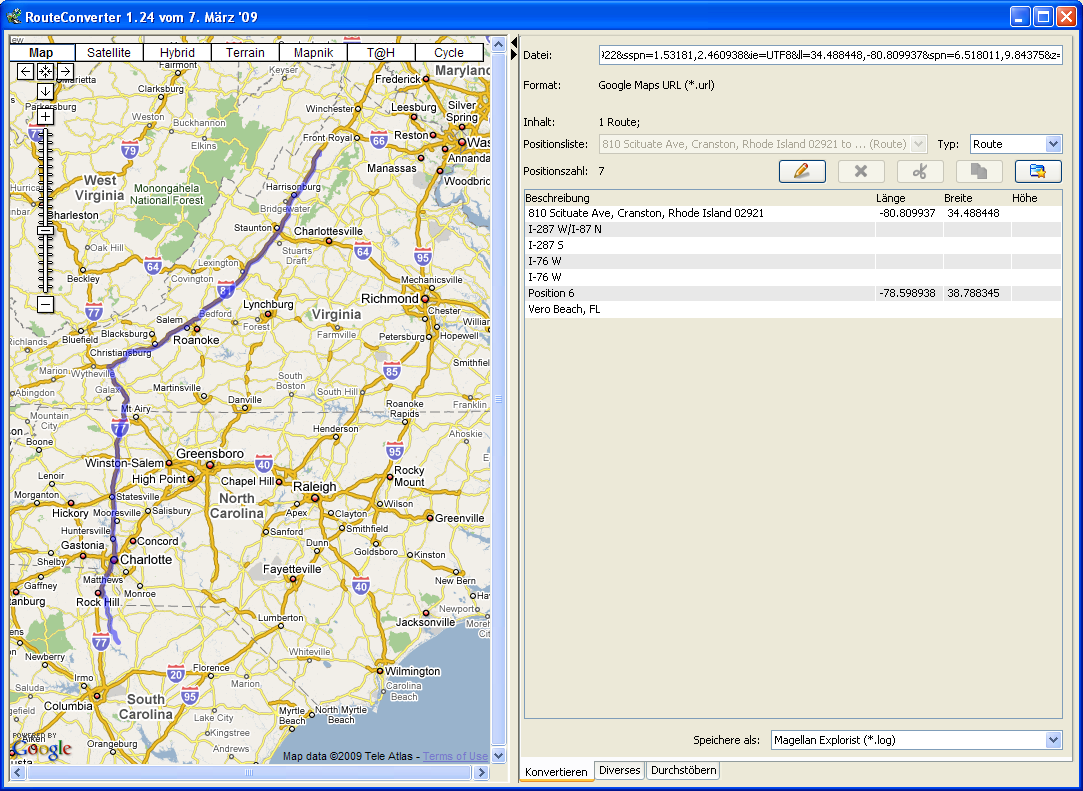This screenshot has height=791, width=1083.
Task: Open the Diverses tab
Action: click(619, 771)
